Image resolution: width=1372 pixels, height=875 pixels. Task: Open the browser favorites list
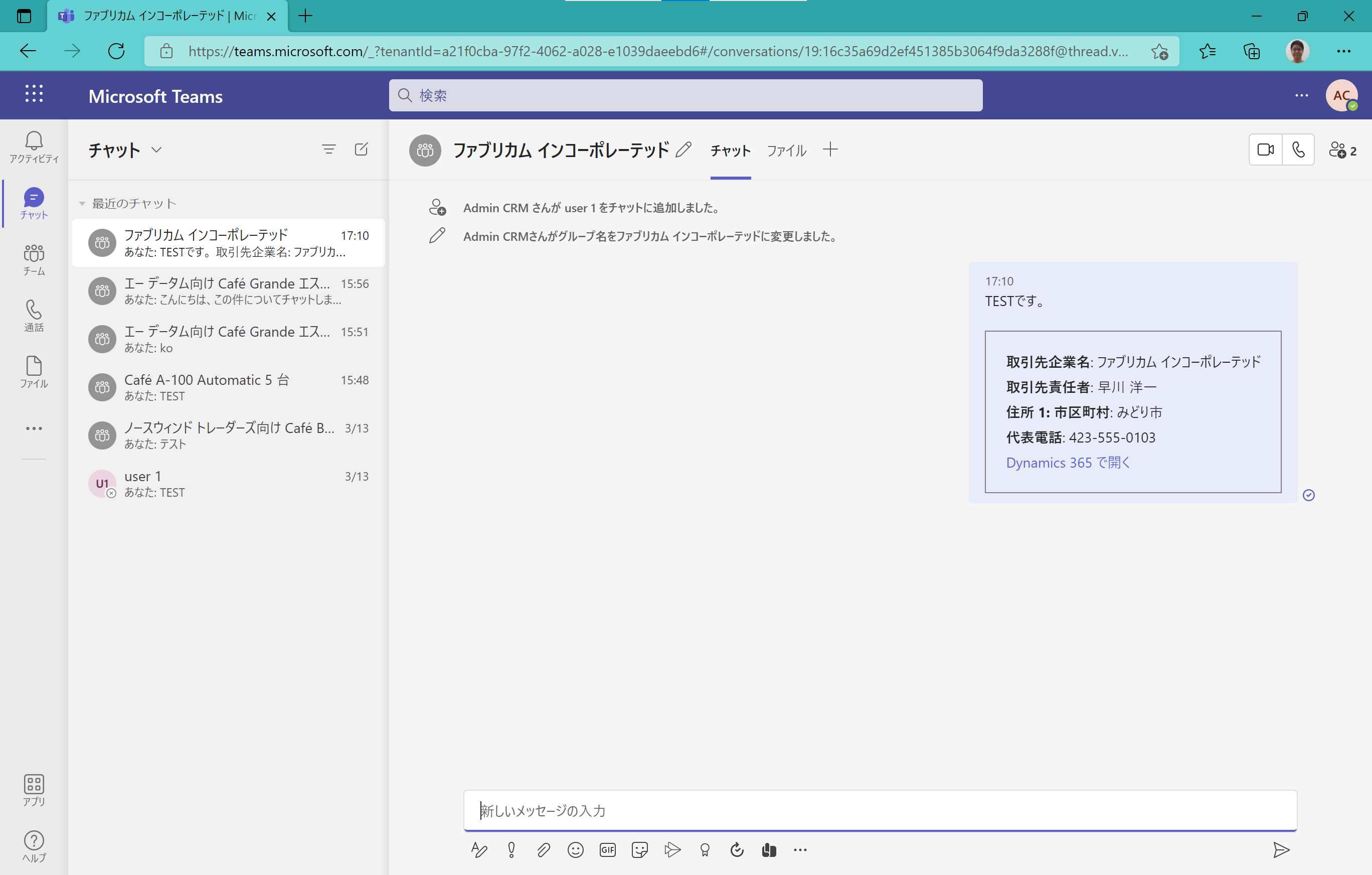1208,51
